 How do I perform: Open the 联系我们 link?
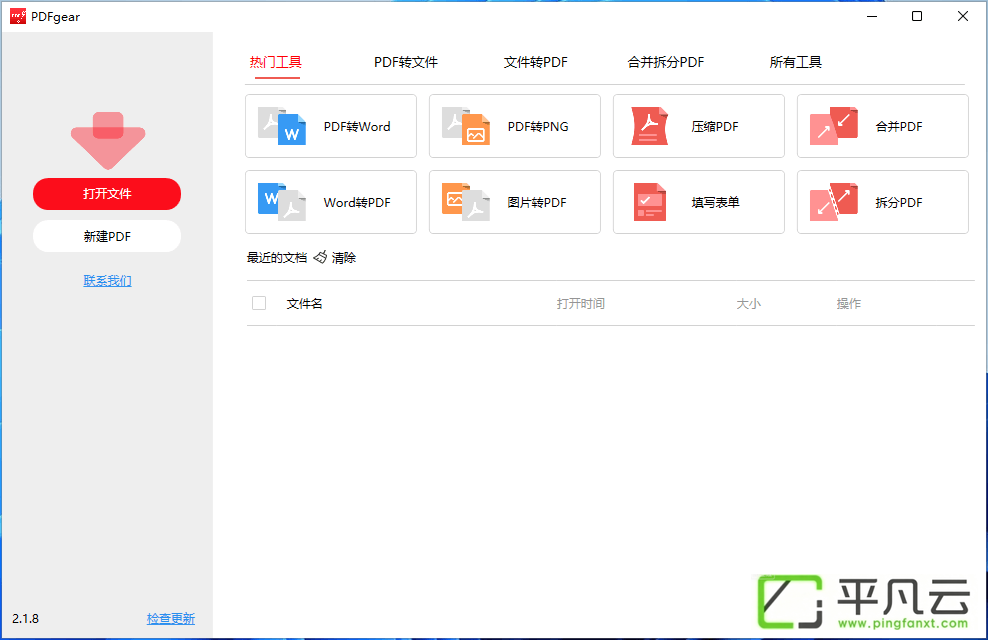pos(108,281)
